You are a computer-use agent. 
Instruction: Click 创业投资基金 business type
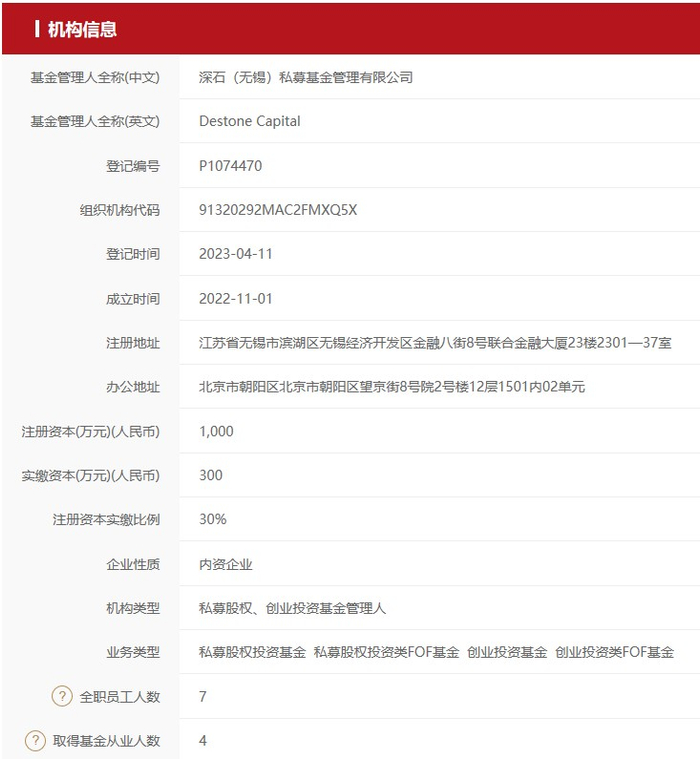point(507,652)
